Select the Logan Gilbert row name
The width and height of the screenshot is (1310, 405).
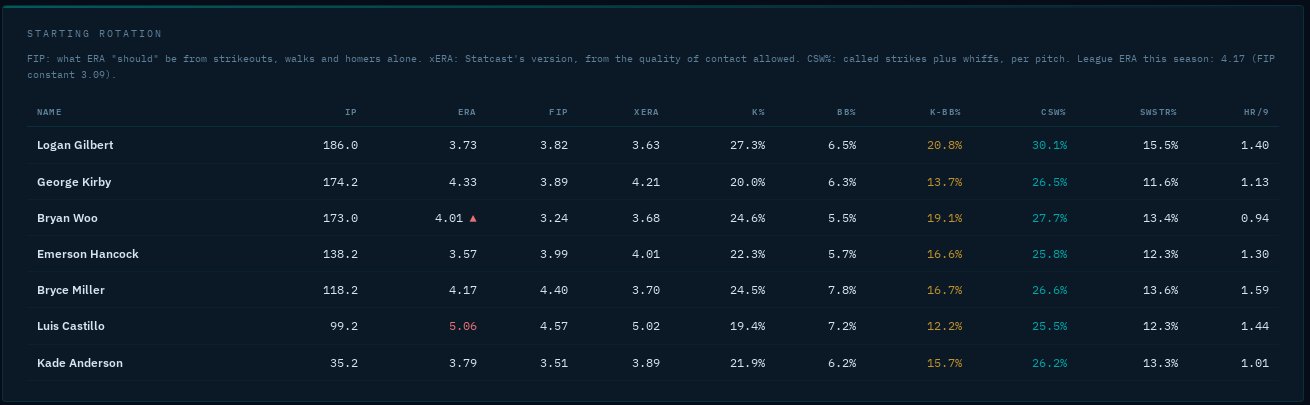[x=75, y=145]
